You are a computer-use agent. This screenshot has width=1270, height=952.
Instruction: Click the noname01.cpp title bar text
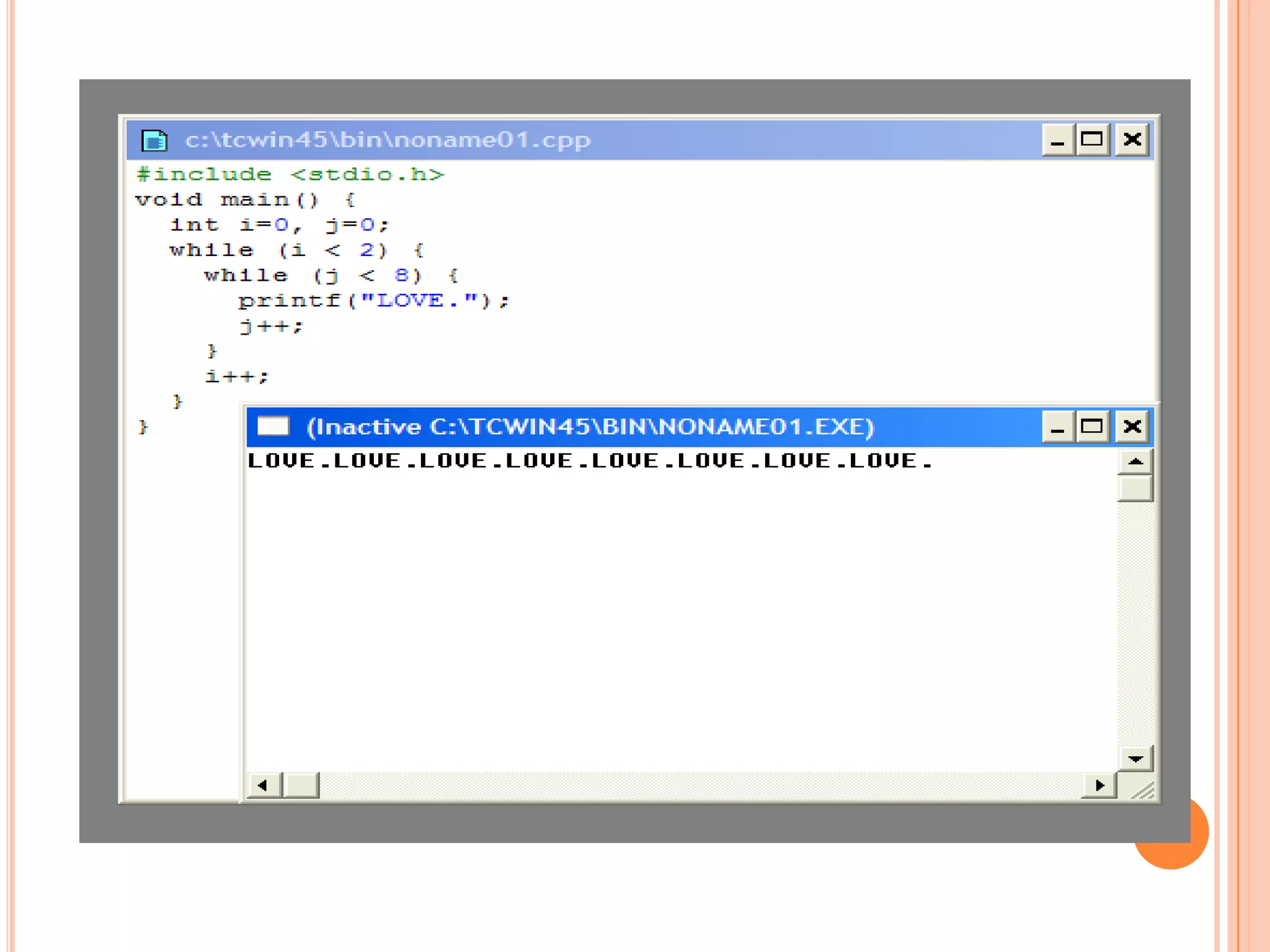(388, 140)
